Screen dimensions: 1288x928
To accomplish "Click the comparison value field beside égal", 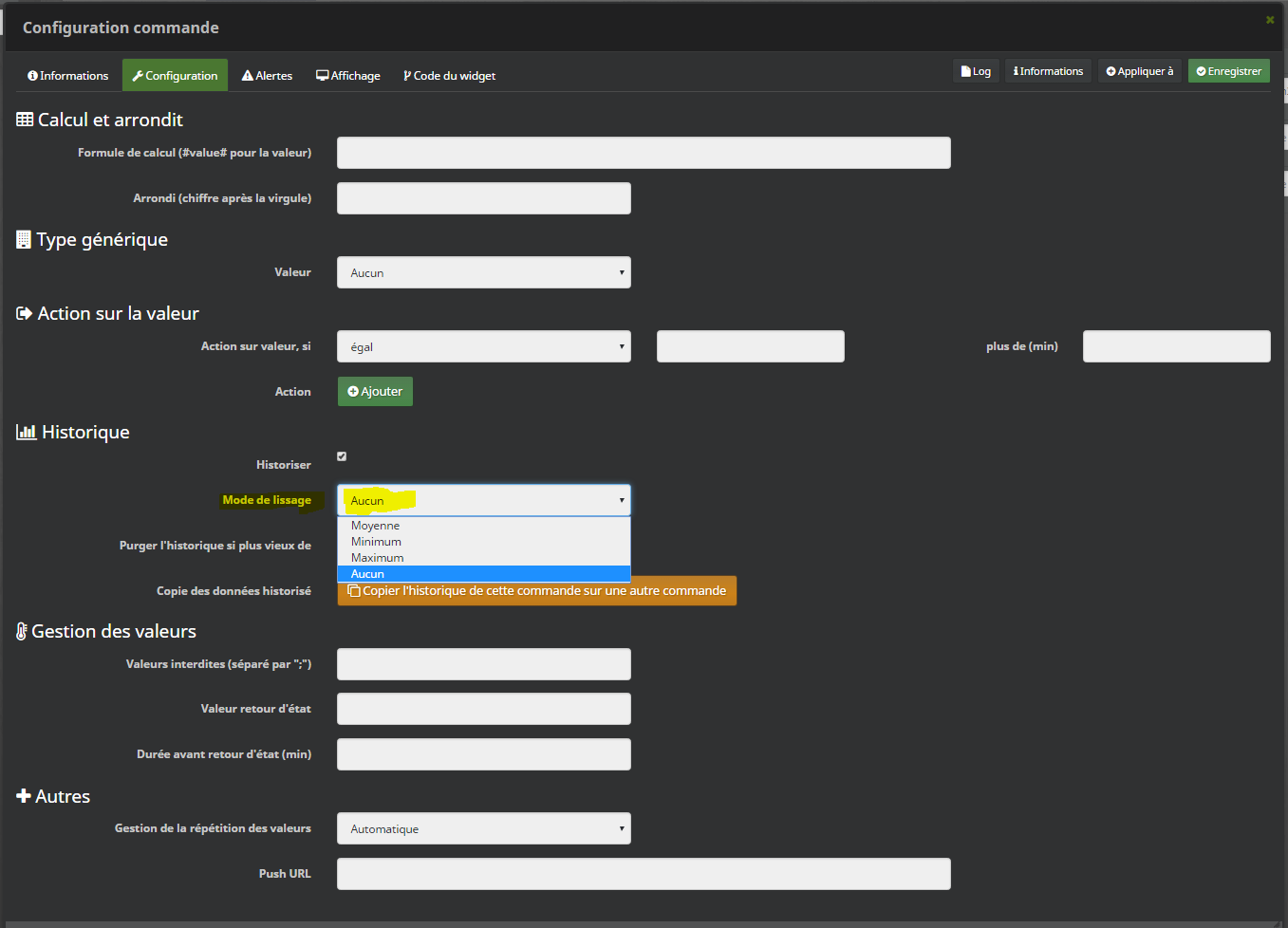I will [x=751, y=346].
